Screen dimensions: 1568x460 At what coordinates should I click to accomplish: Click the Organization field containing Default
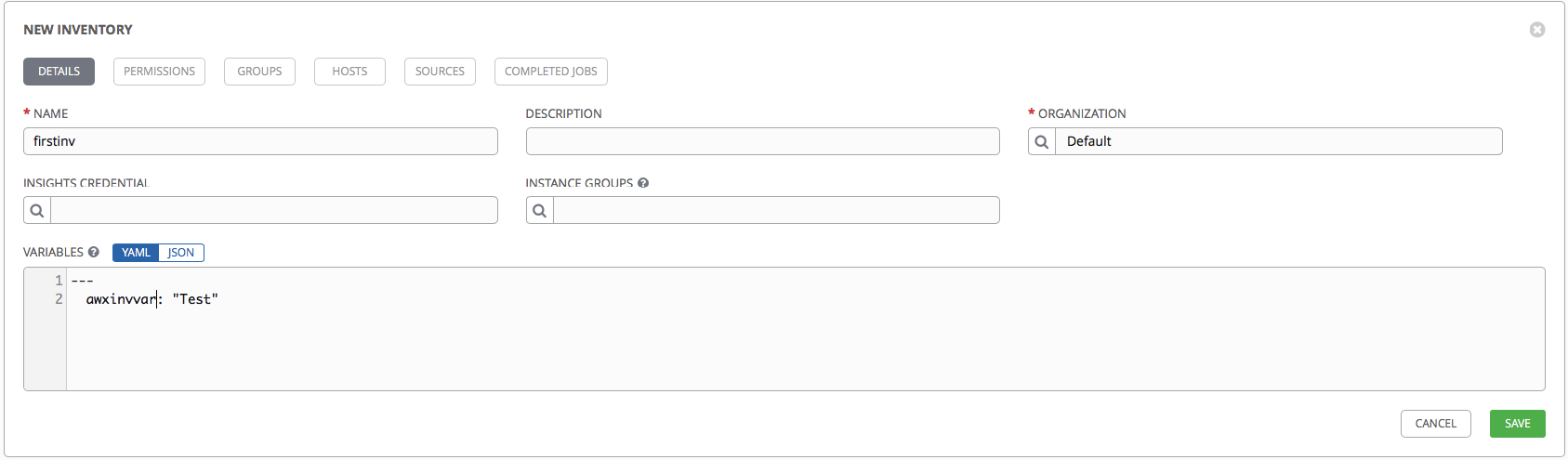pyautogui.click(x=1278, y=141)
